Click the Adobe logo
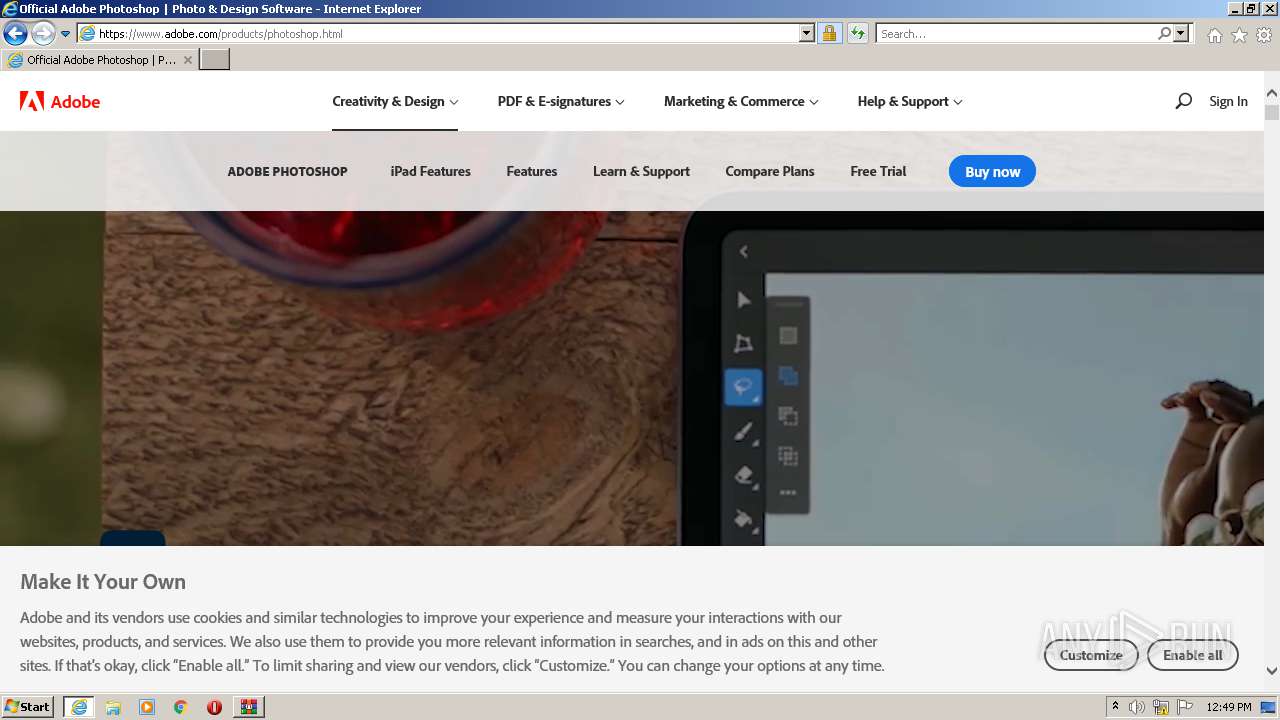Screen dimensions: 1280x720 coord(60,101)
